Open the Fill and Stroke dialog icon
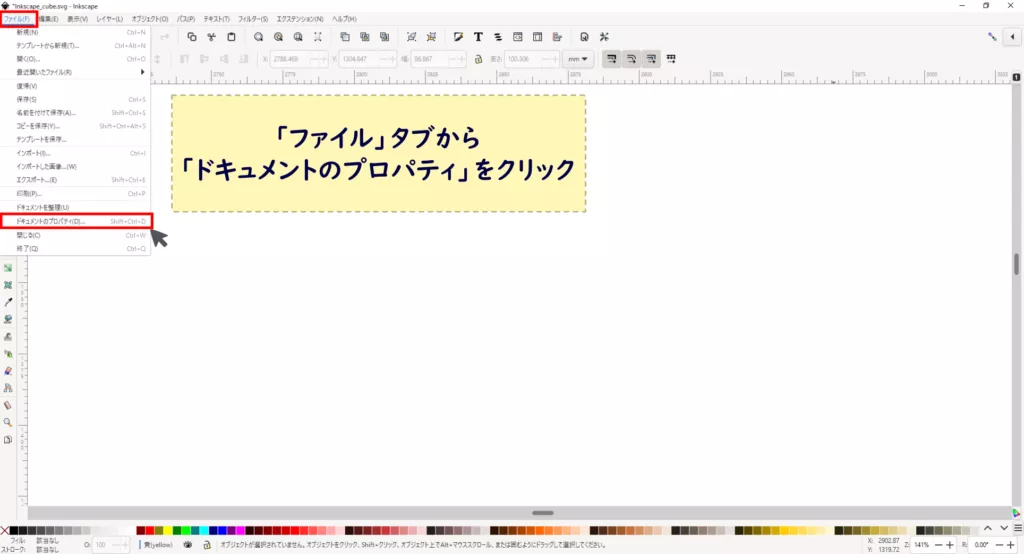Viewport: 1024px width, 554px height. coord(458,37)
